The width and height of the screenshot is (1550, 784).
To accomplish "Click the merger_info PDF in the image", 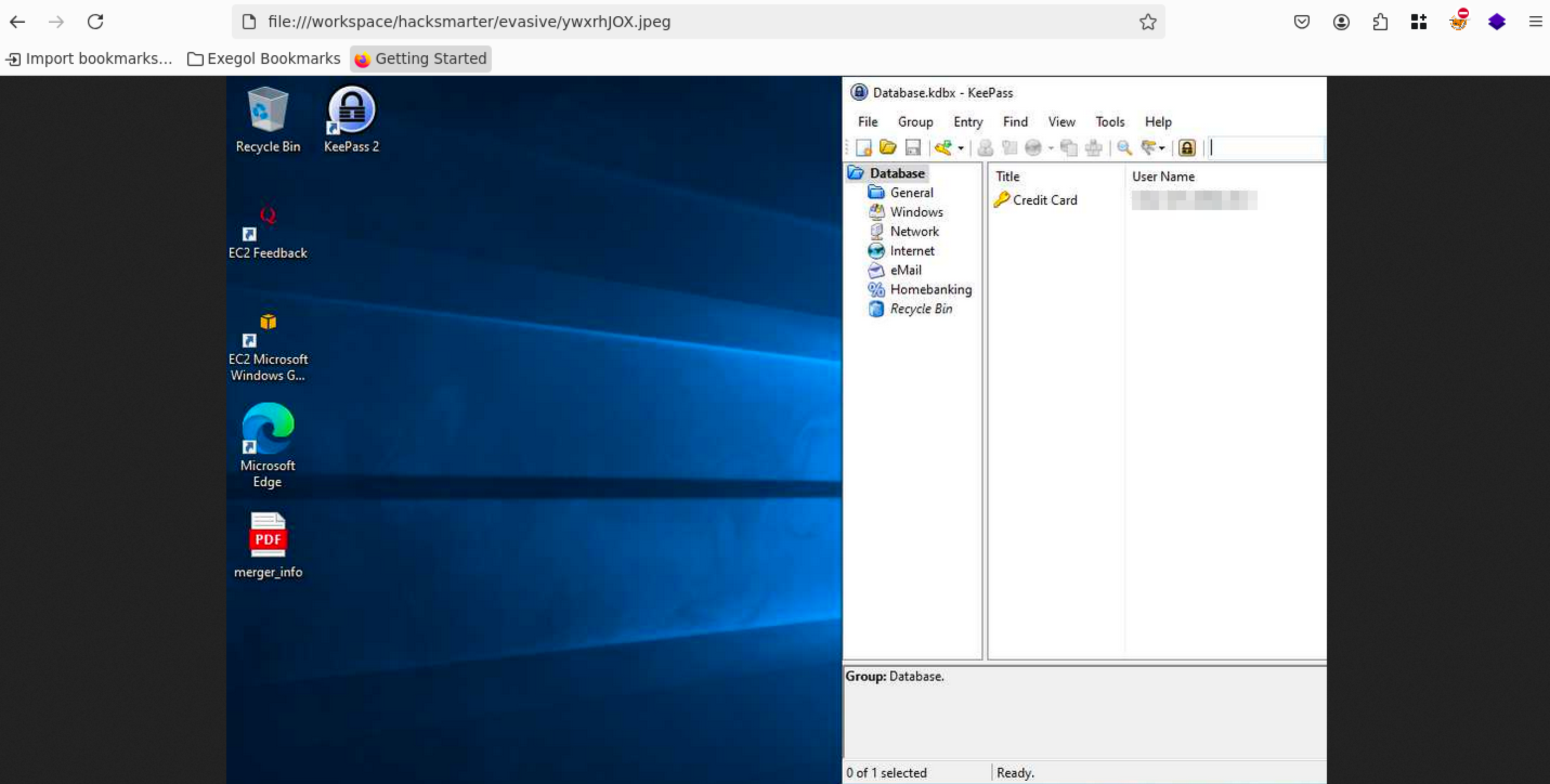I will [268, 545].
